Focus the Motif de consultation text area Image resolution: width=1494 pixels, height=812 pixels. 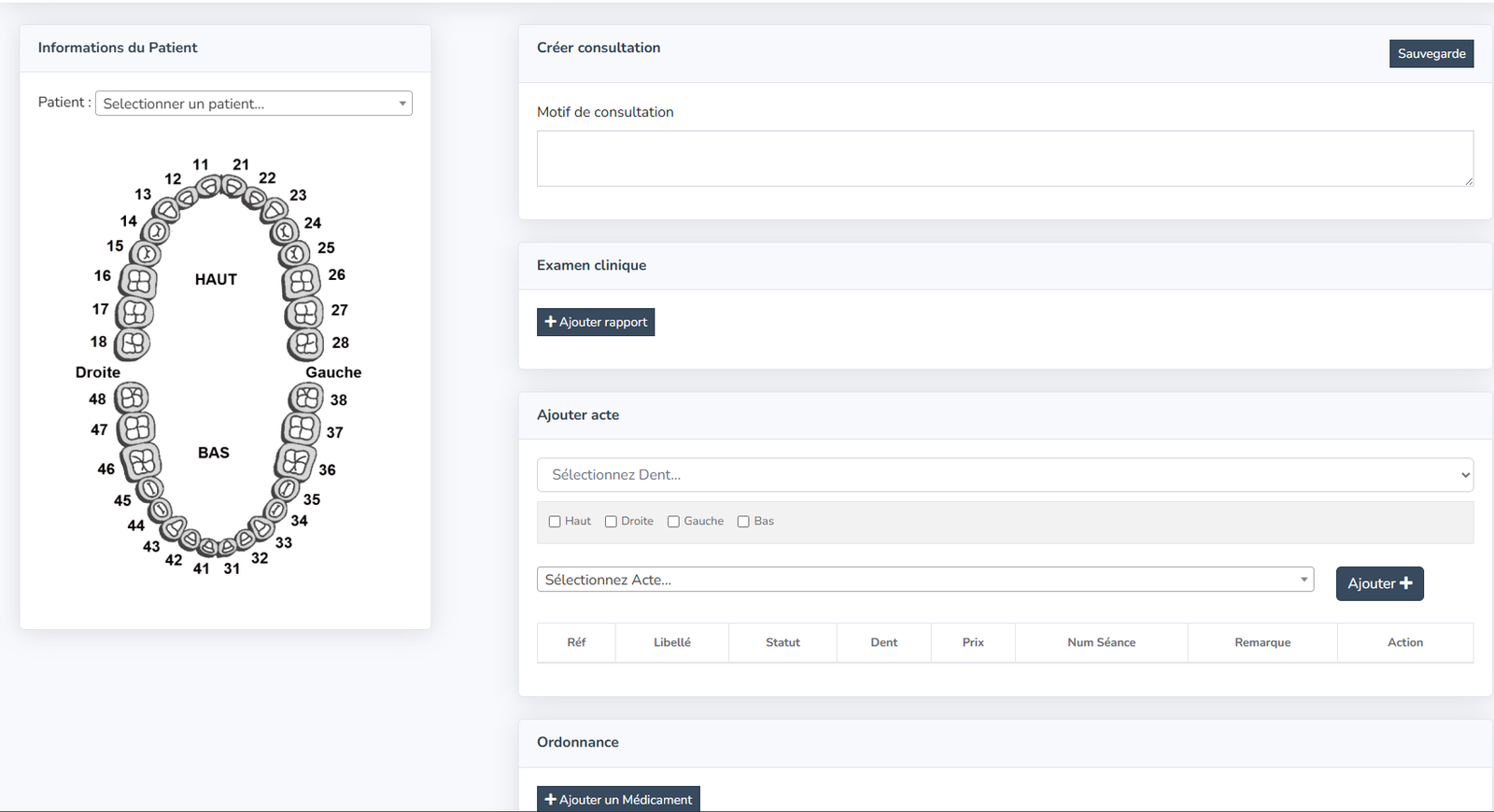(x=1004, y=159)
